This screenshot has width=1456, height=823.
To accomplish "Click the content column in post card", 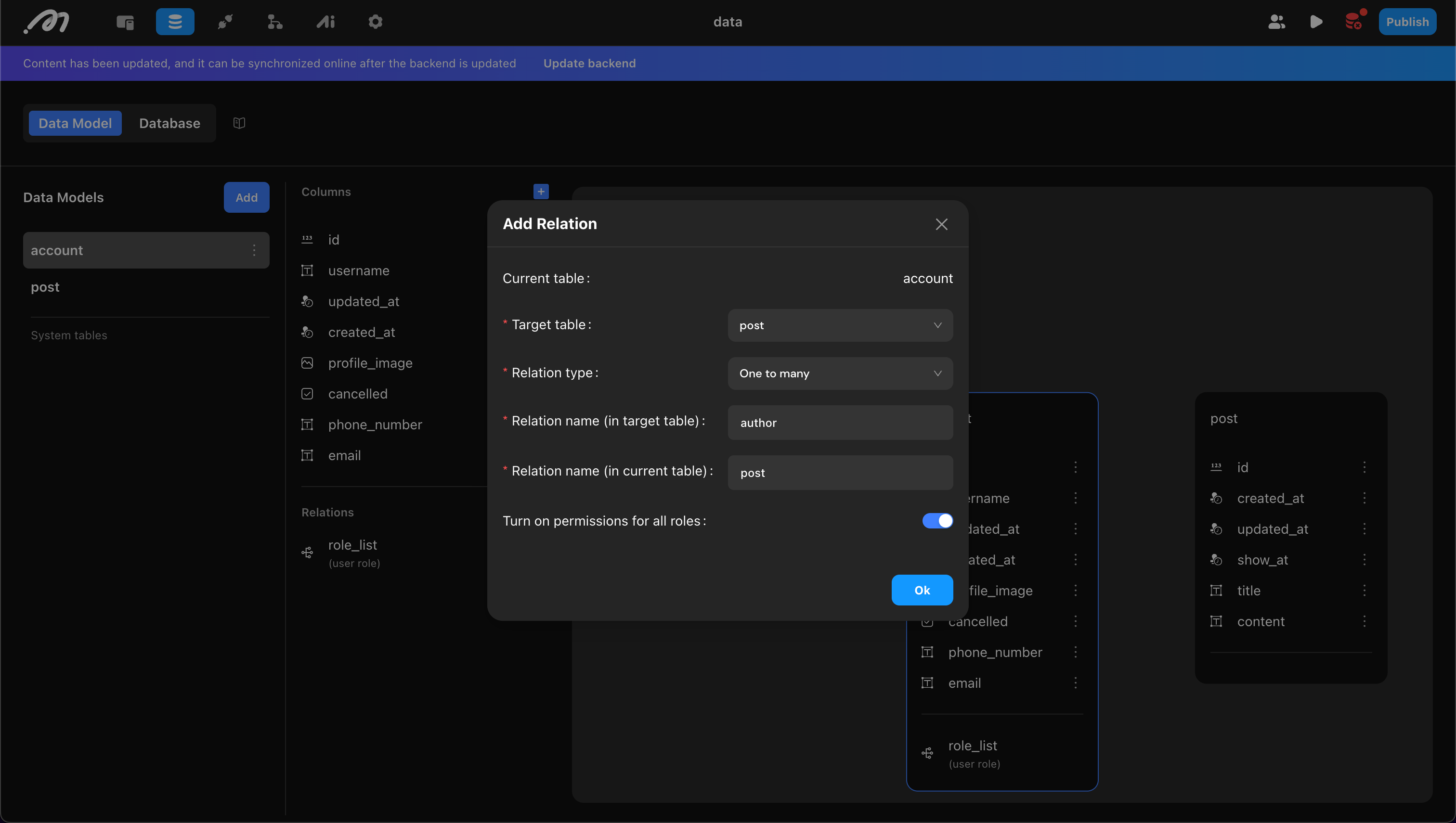I will [x=1261, y=621].
